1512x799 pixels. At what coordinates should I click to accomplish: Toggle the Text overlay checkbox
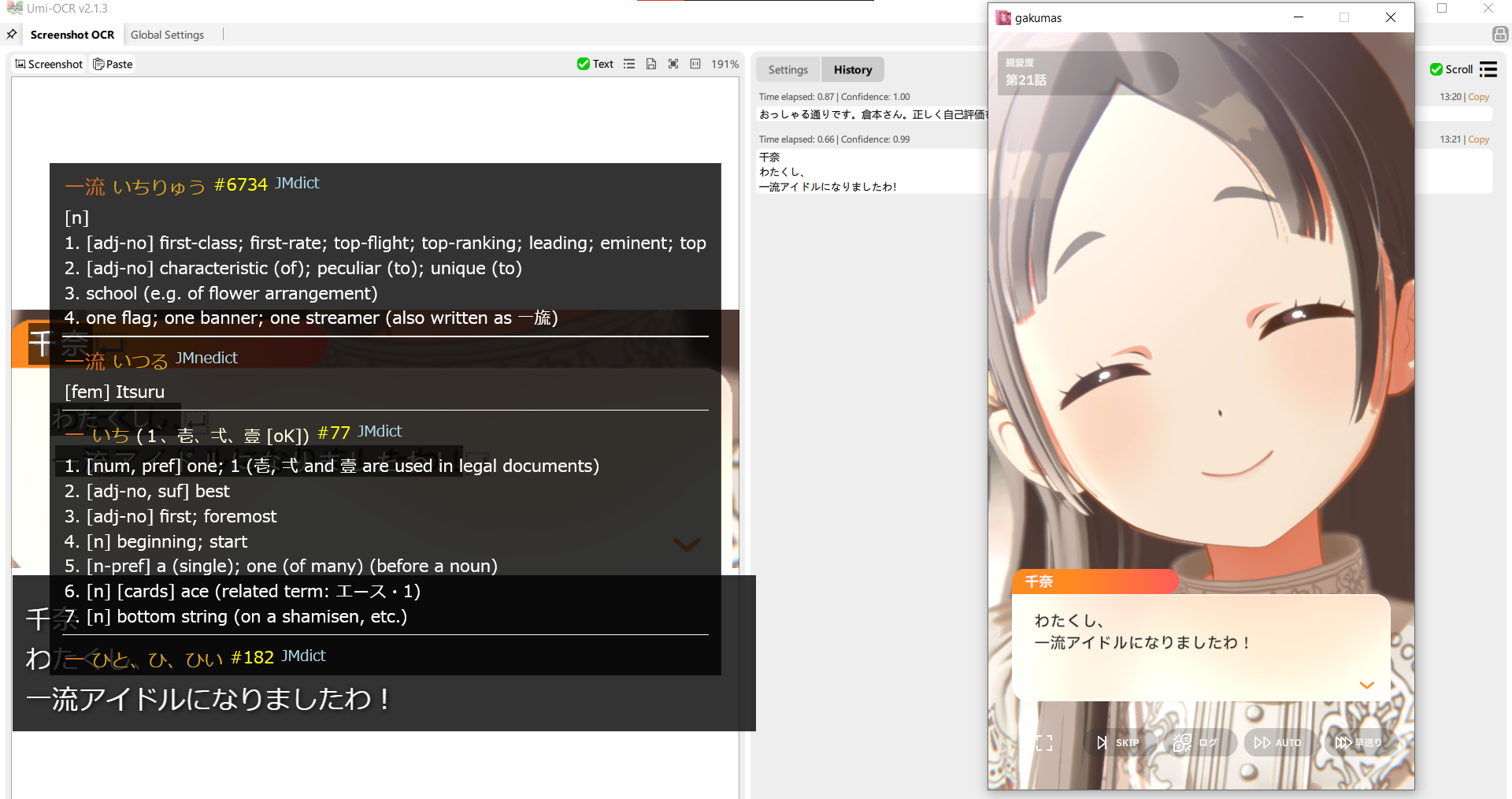coord(595,64)
